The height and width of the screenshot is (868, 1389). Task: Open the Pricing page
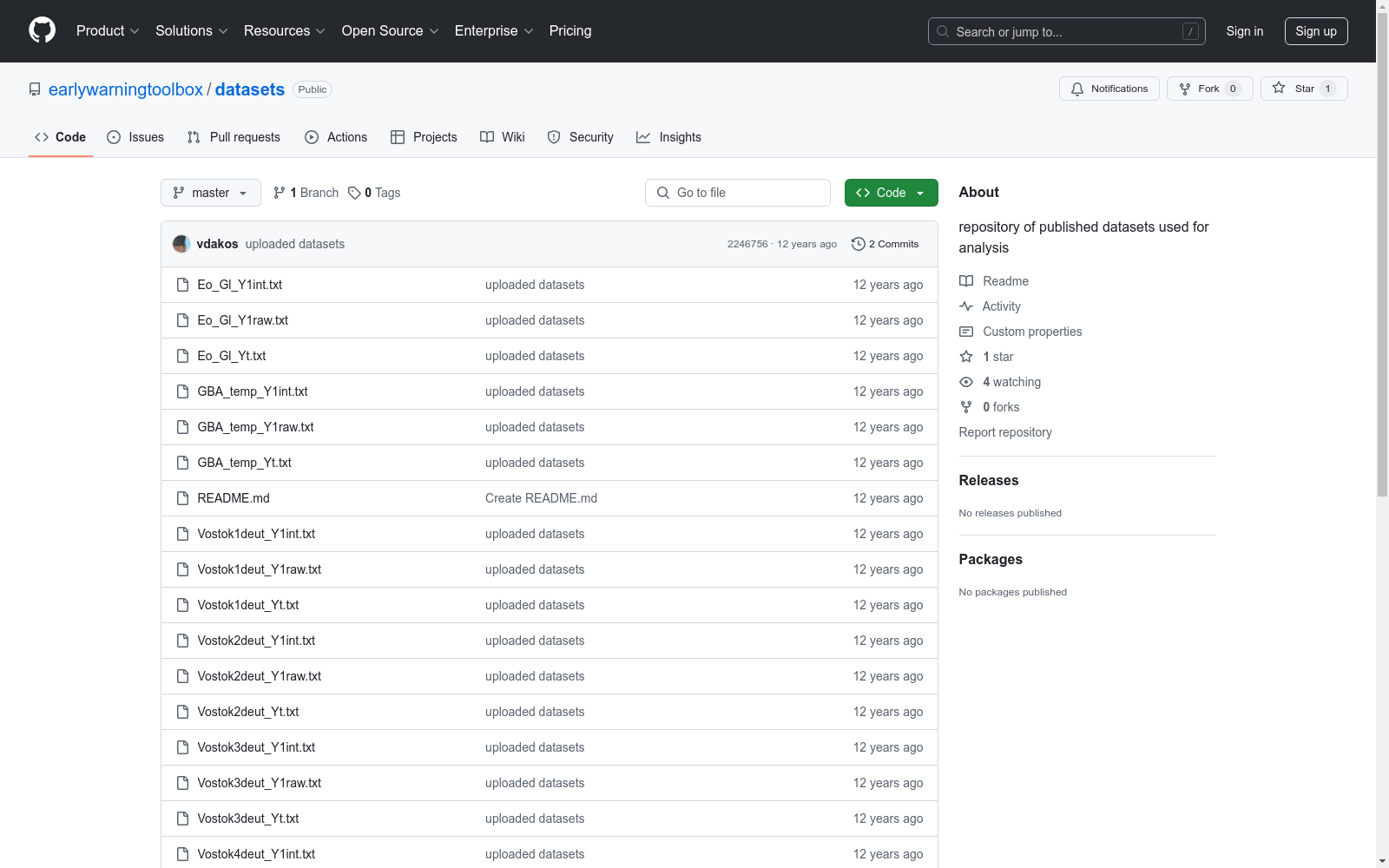[x=570, y=31]
